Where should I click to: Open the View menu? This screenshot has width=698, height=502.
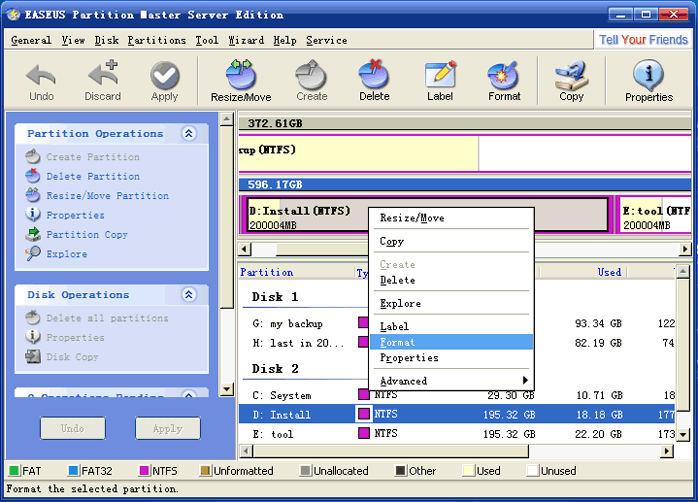(73, 40)
